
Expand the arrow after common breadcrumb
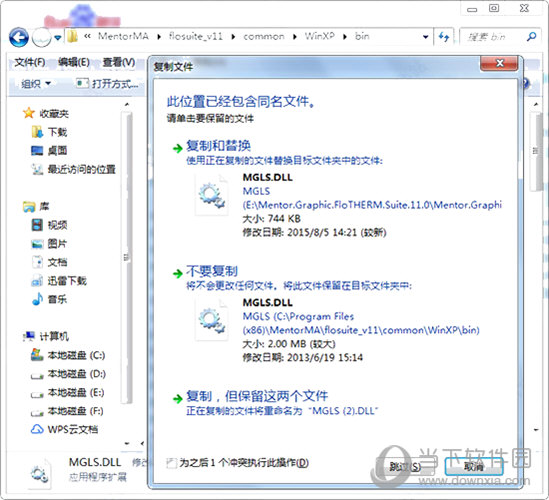click(295, 37)
